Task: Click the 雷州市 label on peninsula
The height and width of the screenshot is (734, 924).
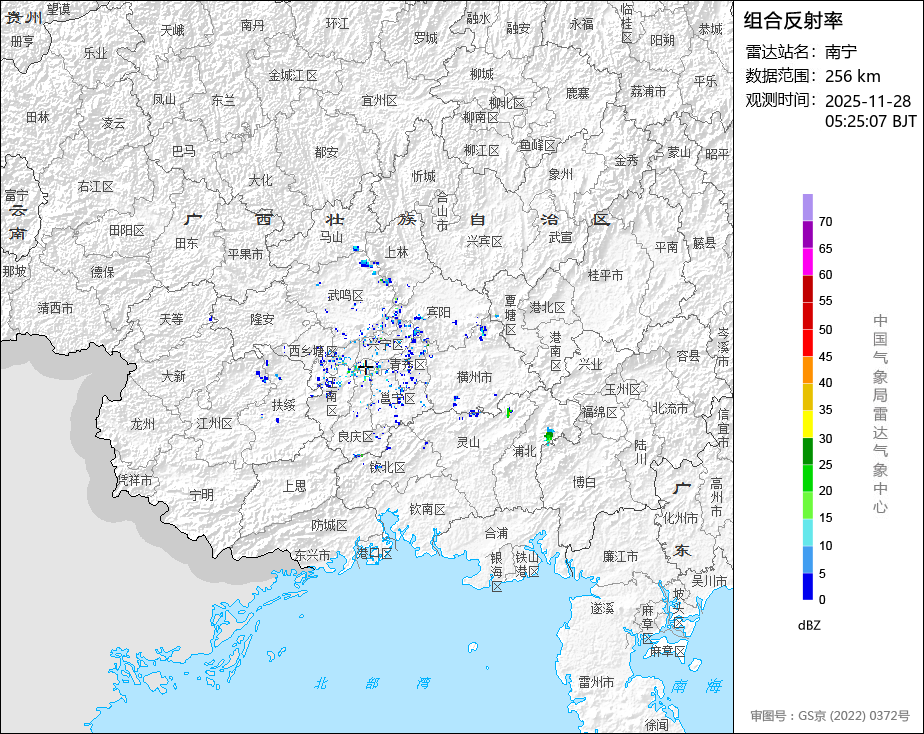Action: tap(596, 682)
